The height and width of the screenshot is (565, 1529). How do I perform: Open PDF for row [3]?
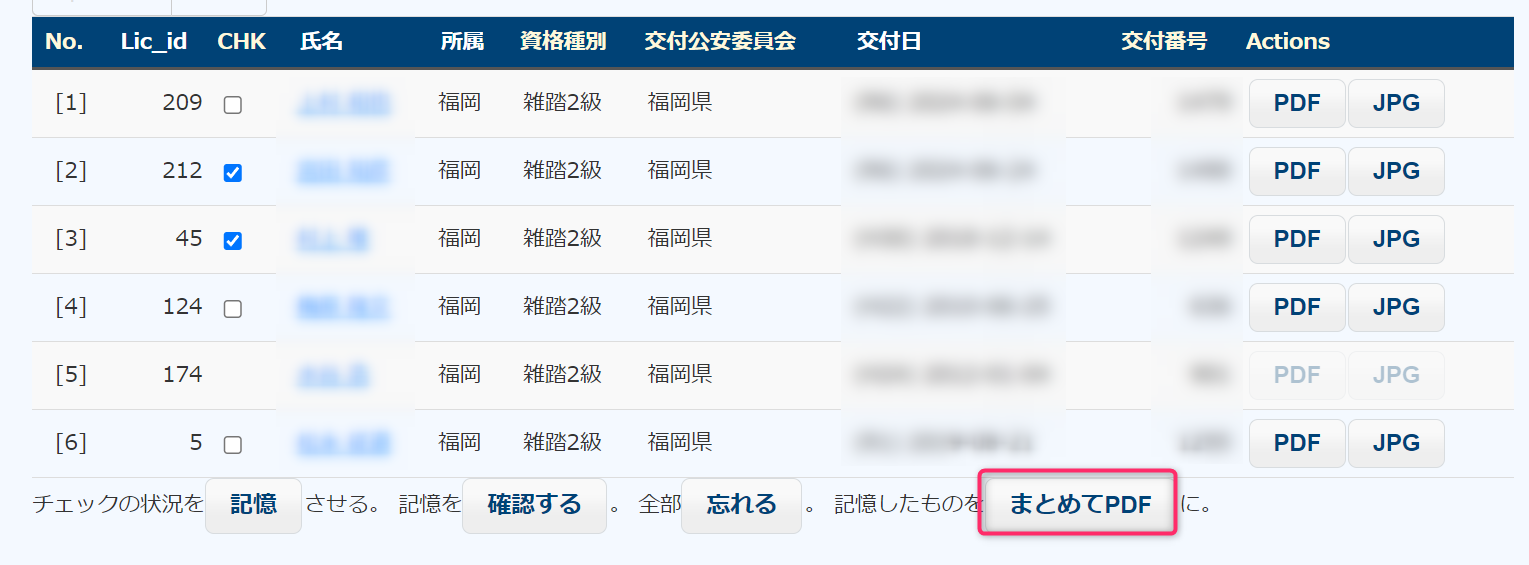[x=1297, y=239]
